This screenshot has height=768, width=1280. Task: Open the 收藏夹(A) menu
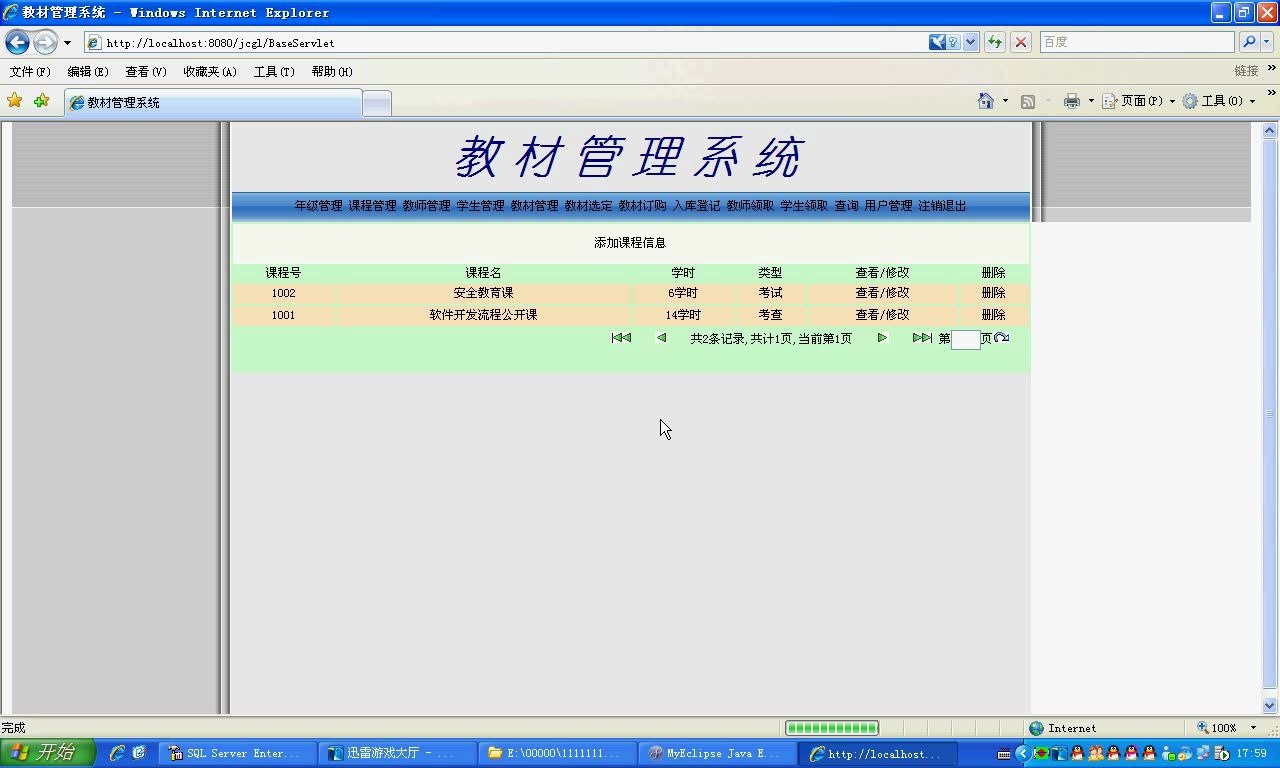pyautogui.click(x=210, y=72)
